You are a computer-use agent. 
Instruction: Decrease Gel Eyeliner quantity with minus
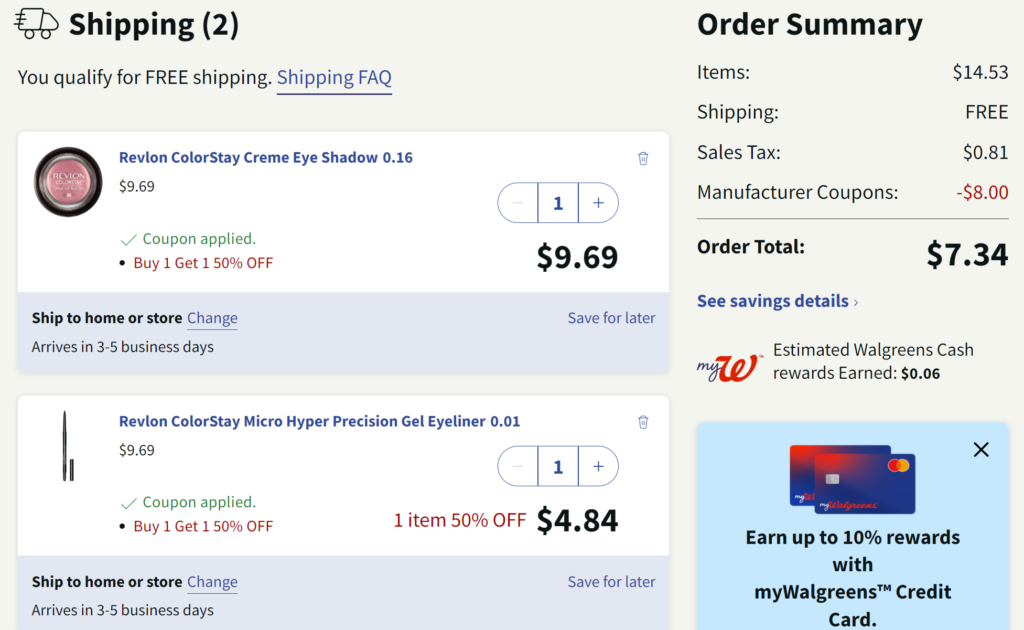coord(518,466)
